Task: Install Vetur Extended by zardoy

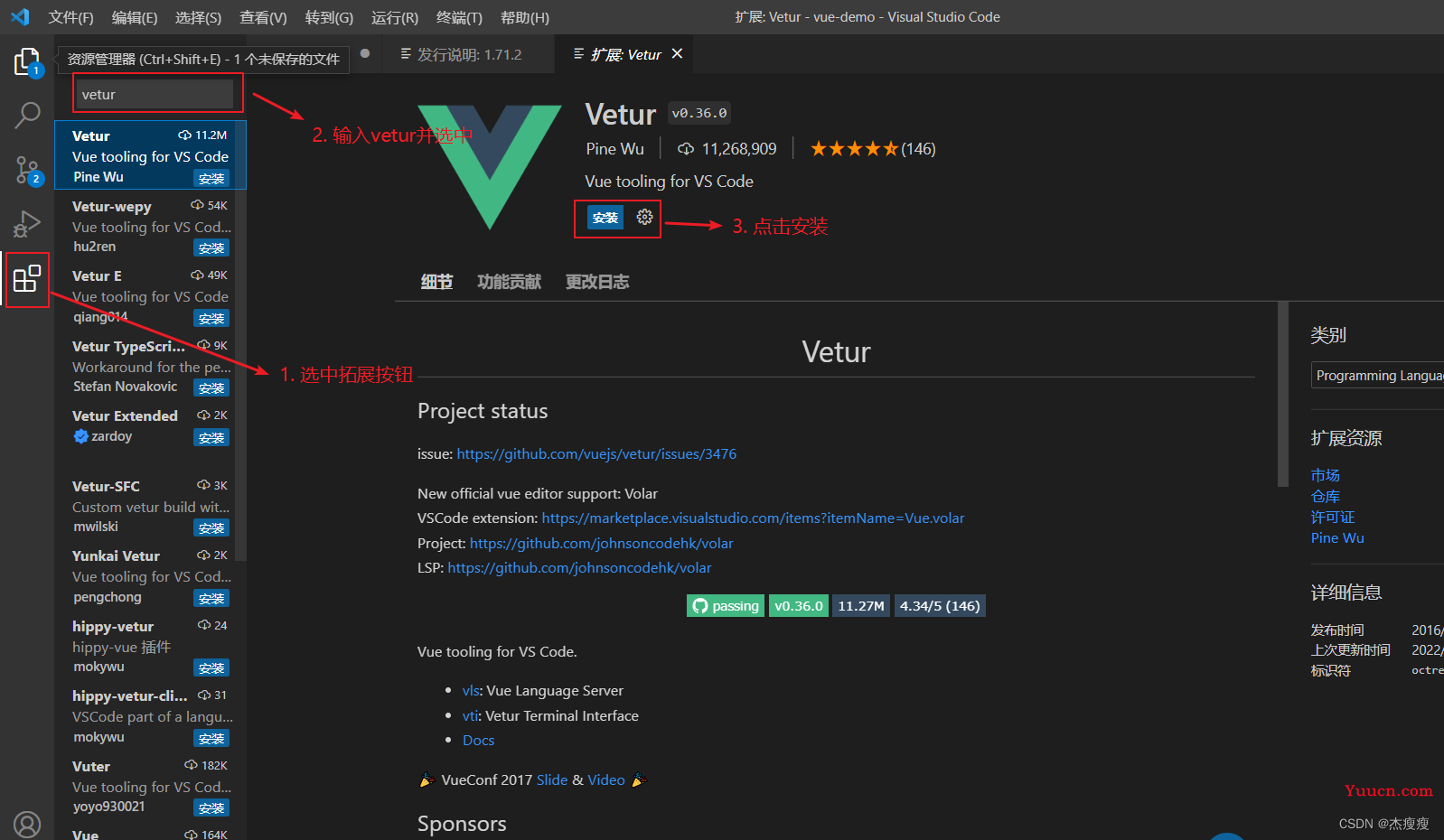Action: tap(211, 438)
